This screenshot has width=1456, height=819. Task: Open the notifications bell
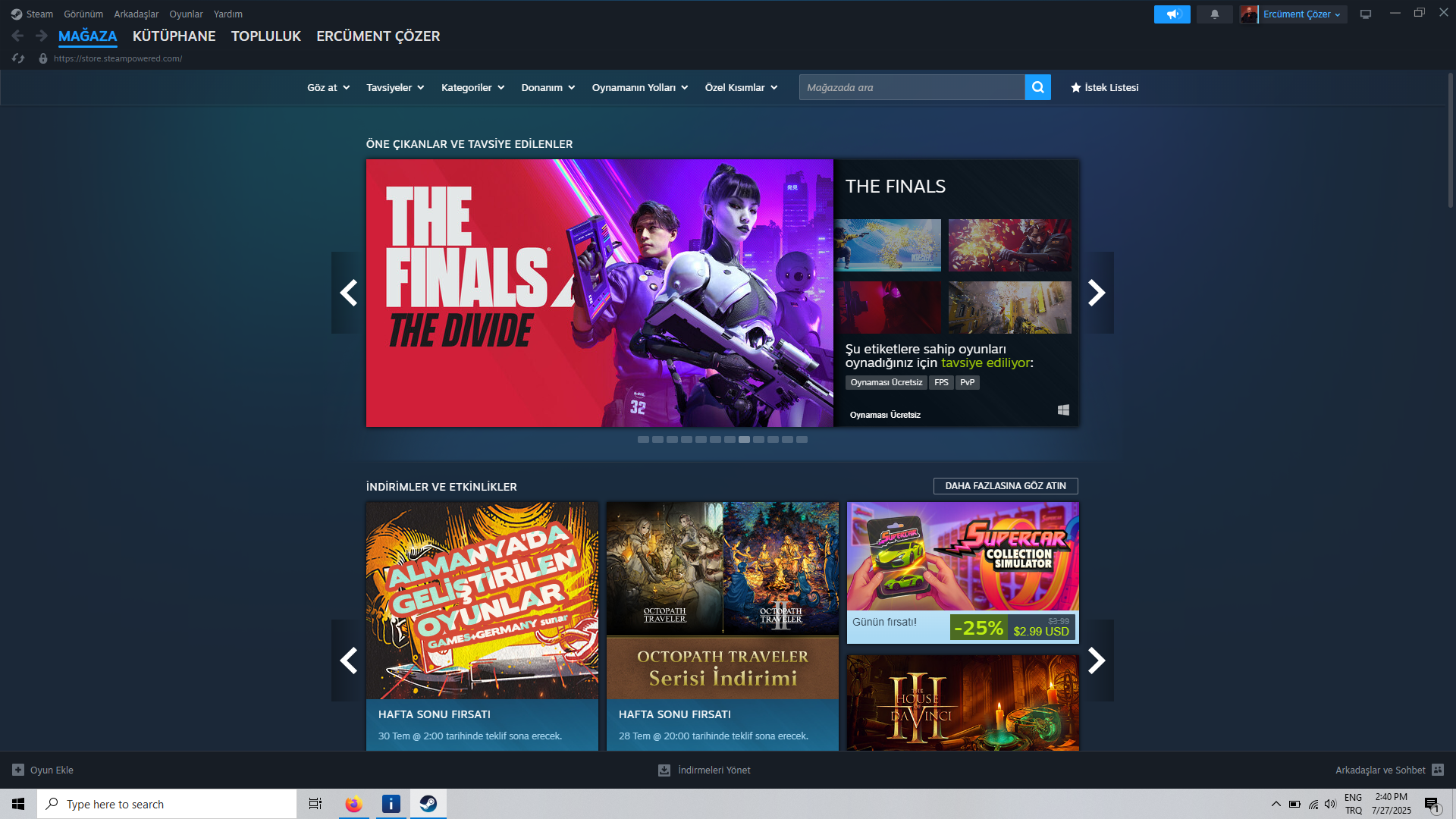tap(1215, 14)
